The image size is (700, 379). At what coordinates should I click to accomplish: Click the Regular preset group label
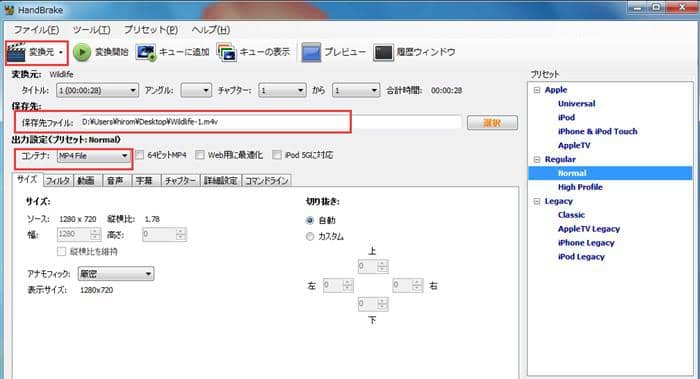pyautogui.click(x=560, y=159)
